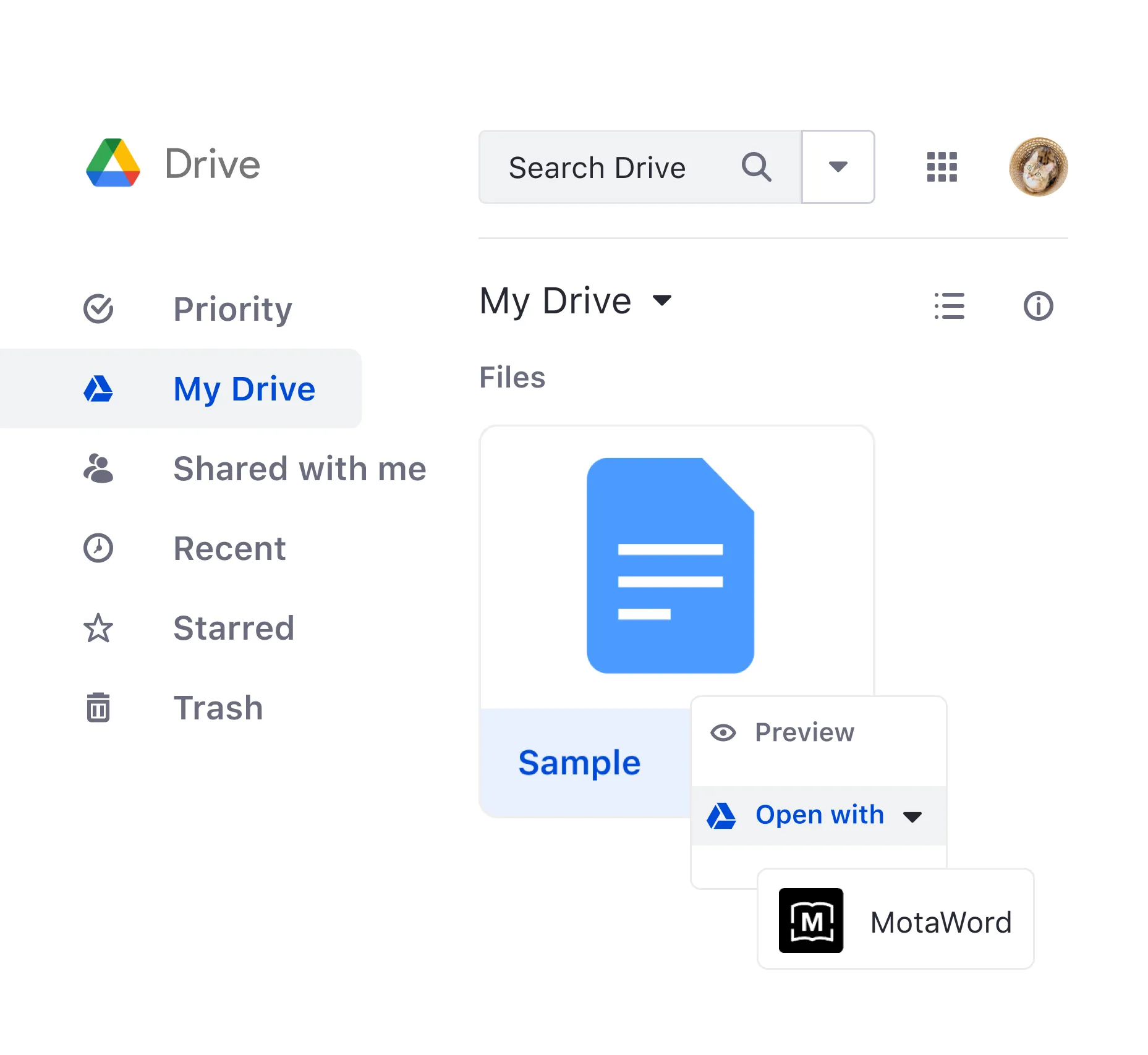Click the Recent clock icon

tap(98, 548)
